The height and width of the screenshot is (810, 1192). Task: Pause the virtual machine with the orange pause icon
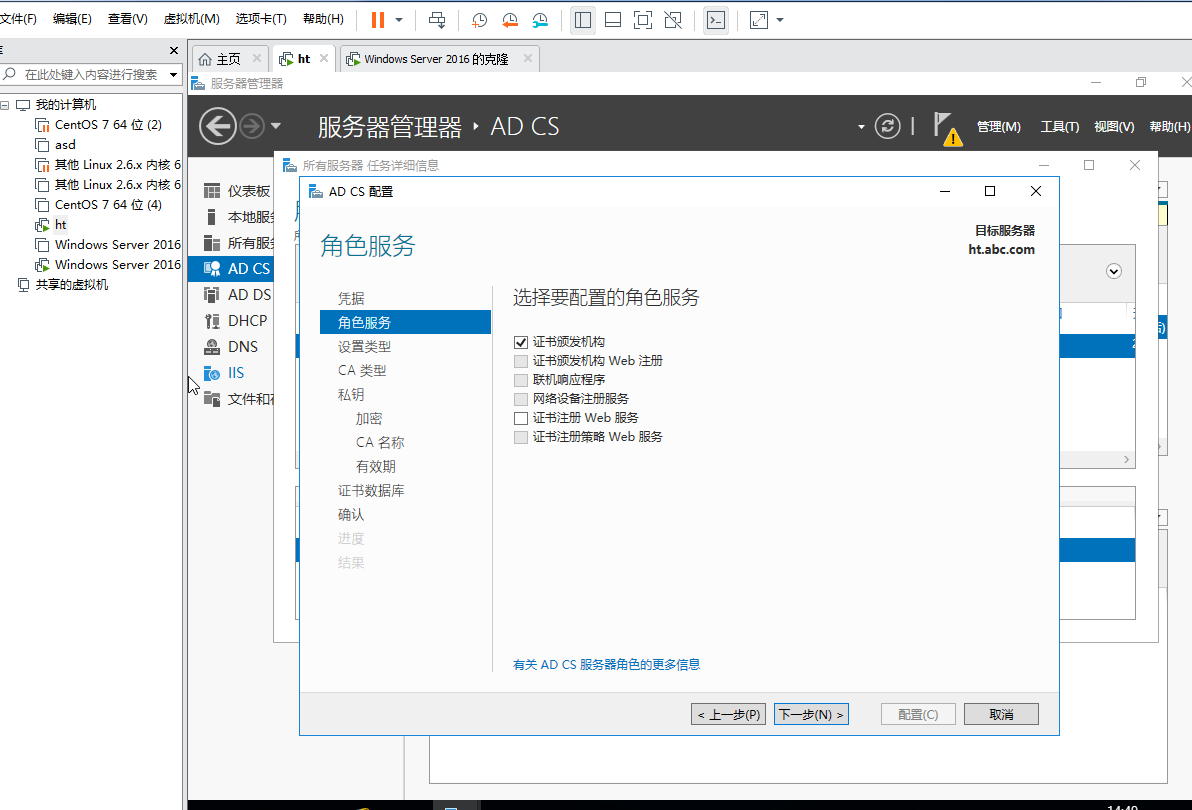[x=378, y=20]
